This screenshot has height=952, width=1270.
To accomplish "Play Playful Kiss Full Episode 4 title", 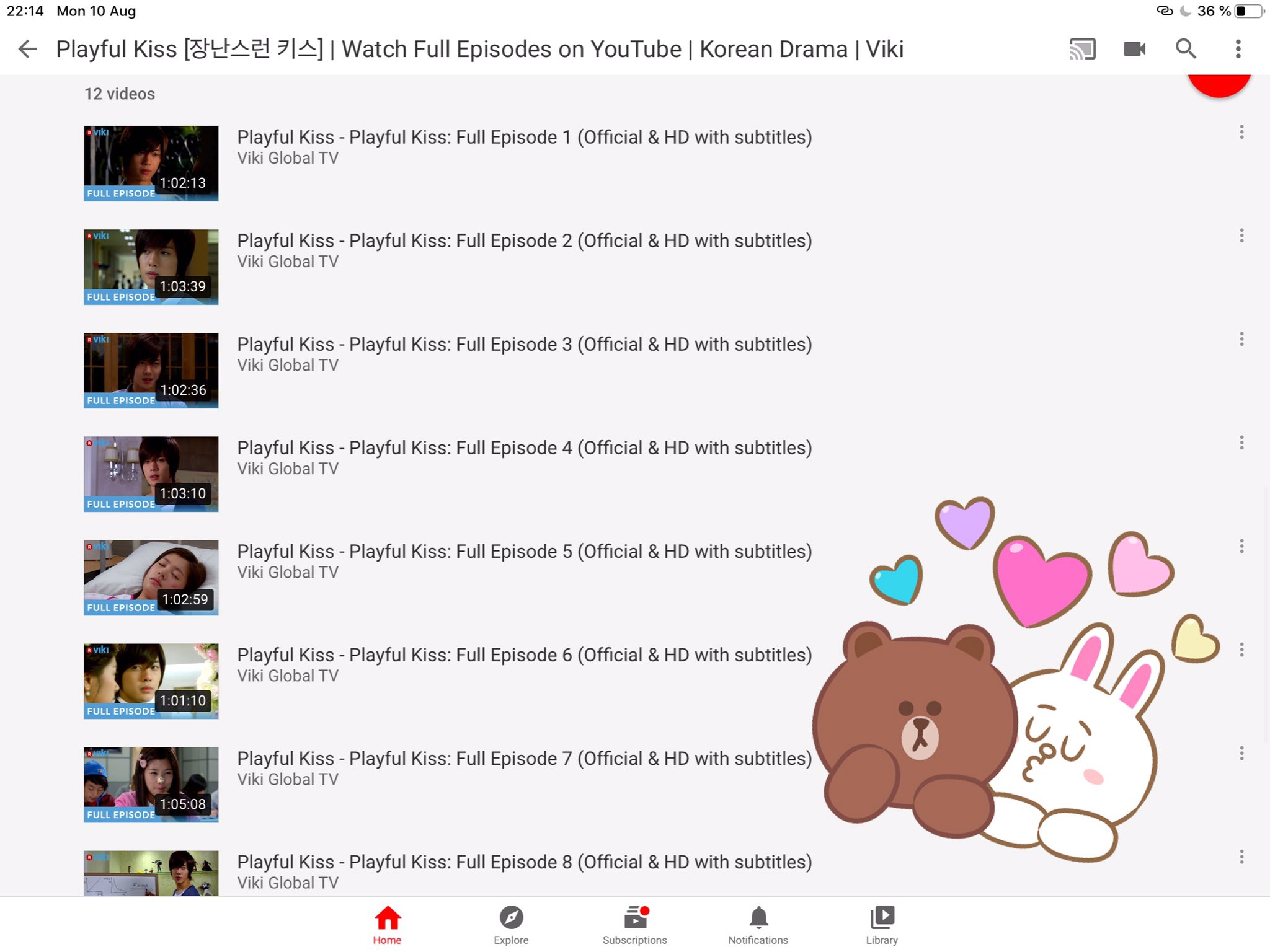I will pyautogui.click(x=525, y=447).
